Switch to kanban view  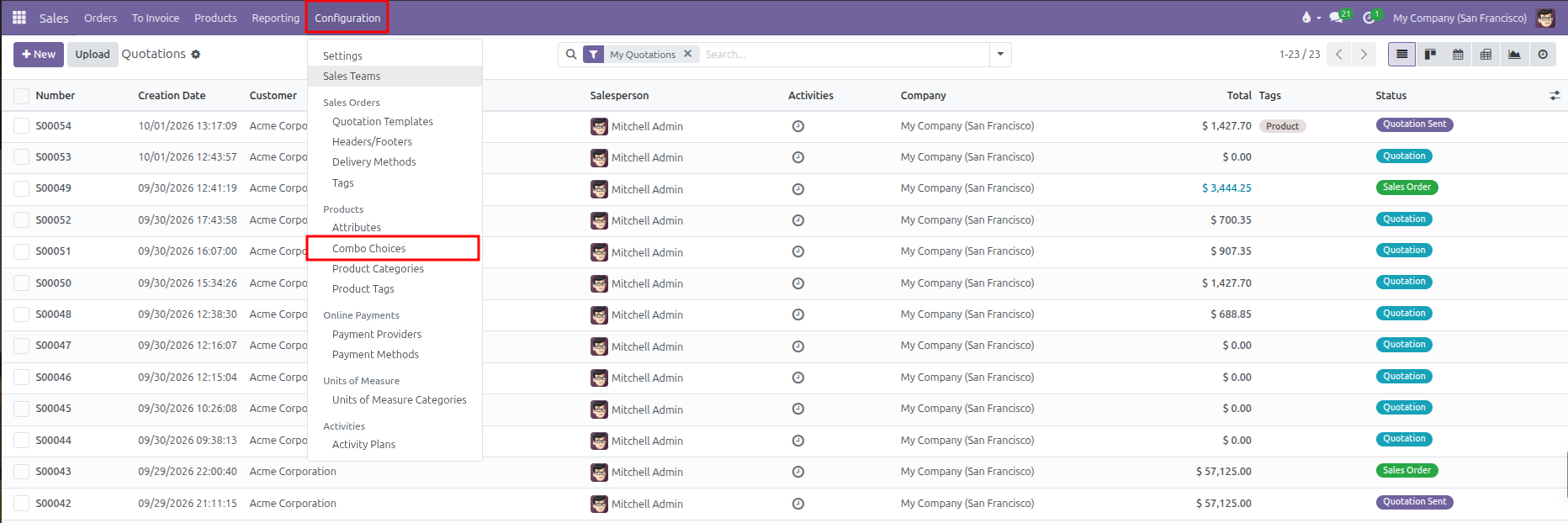(x=1430, y=55)
